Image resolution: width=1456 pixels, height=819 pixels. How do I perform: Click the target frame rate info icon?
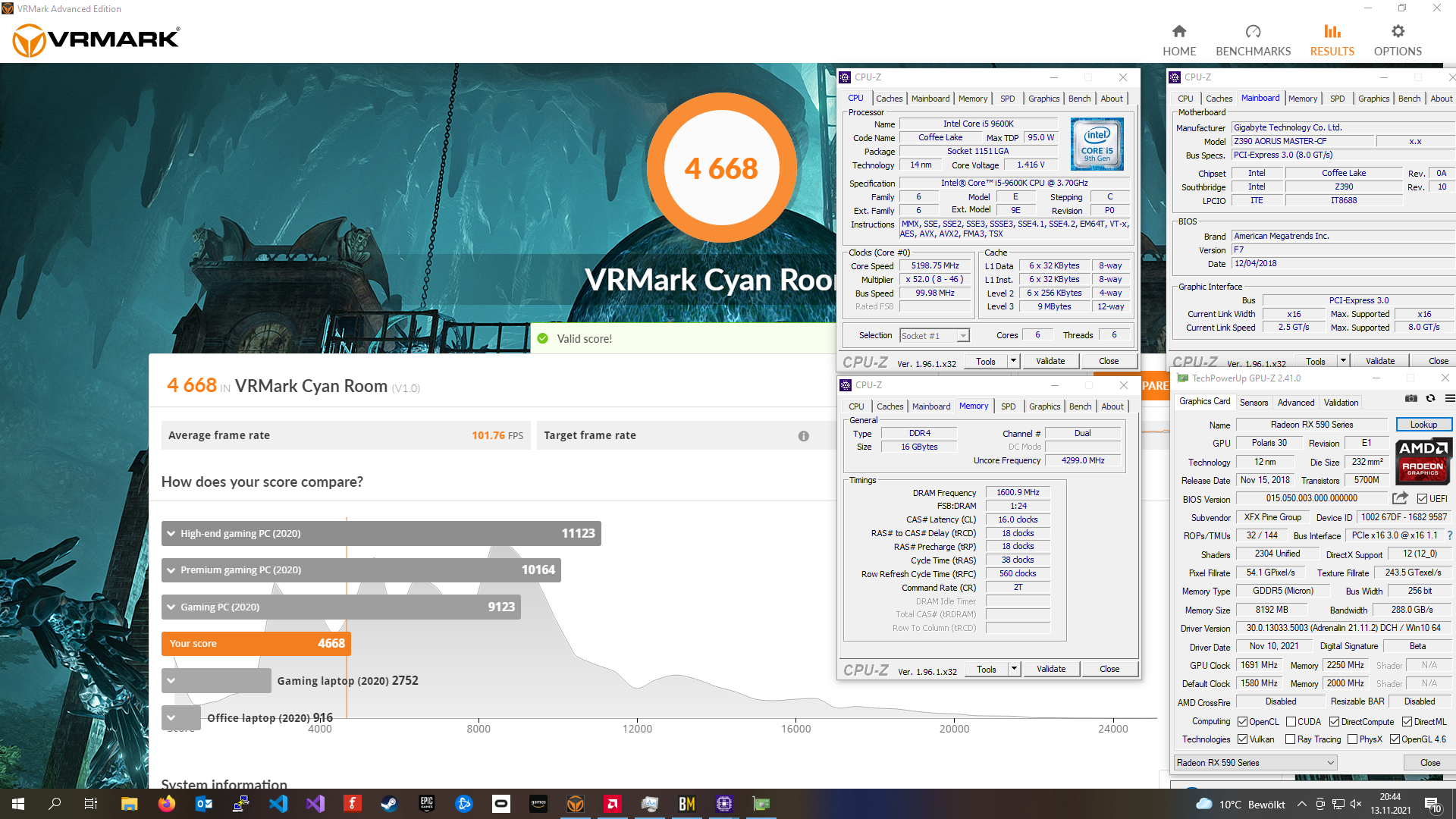coord(803,436)
